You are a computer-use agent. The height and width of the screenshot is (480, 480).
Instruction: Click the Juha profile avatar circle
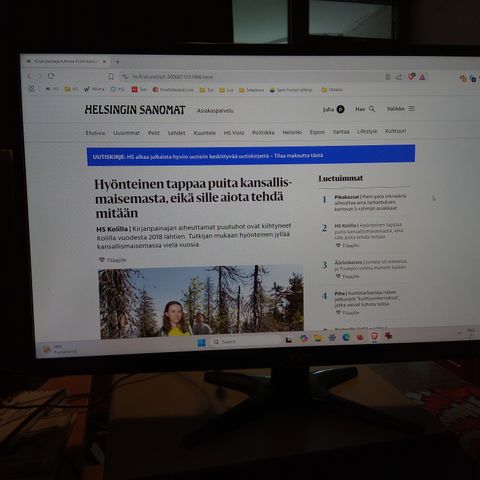340,109
